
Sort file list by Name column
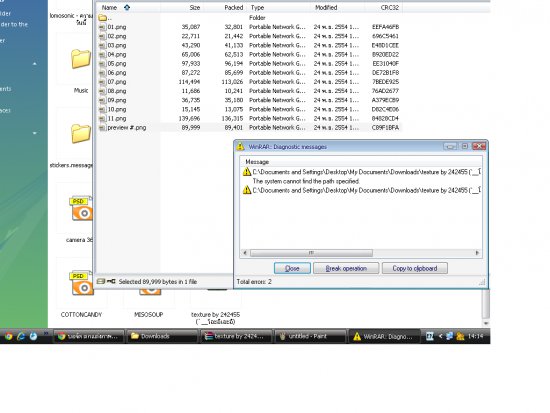[x=109, y=8]
